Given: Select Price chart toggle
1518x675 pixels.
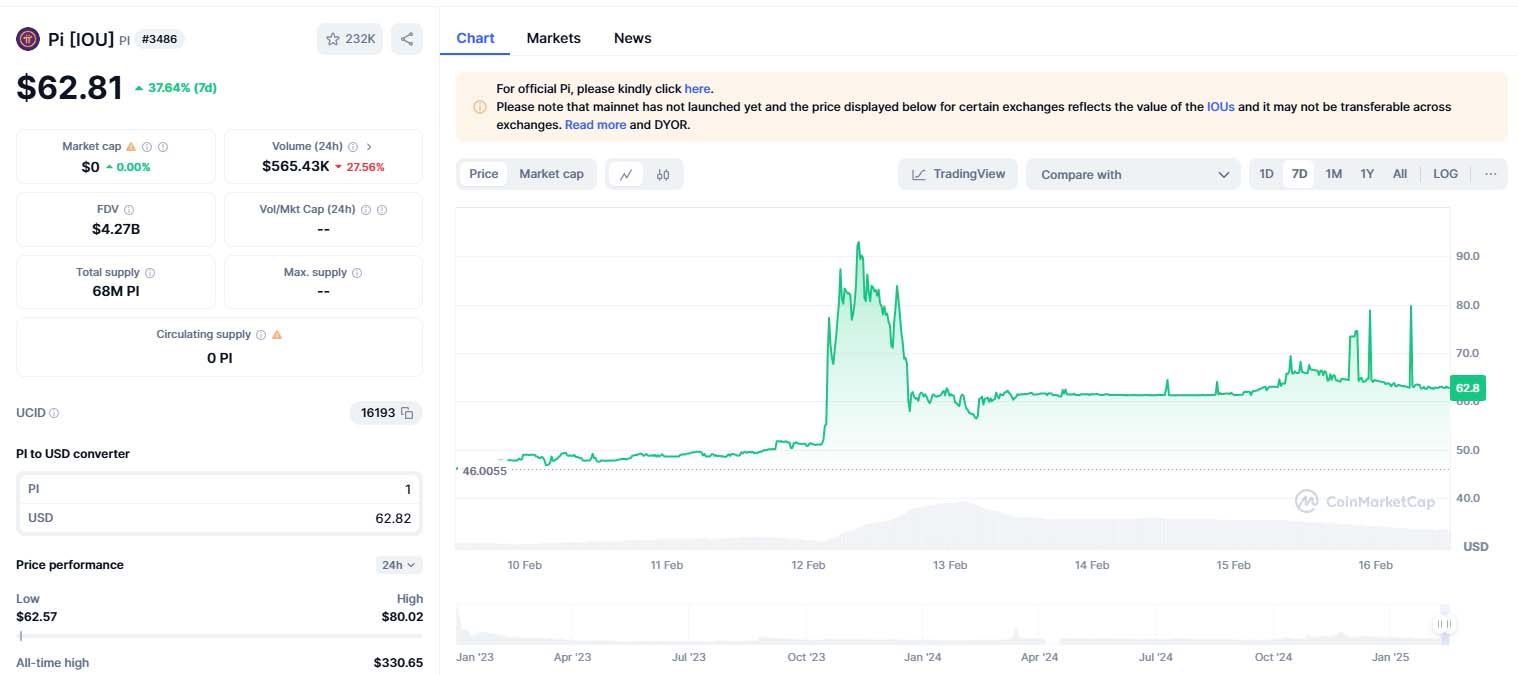Looking at the screenshot, I should point(484,174).
